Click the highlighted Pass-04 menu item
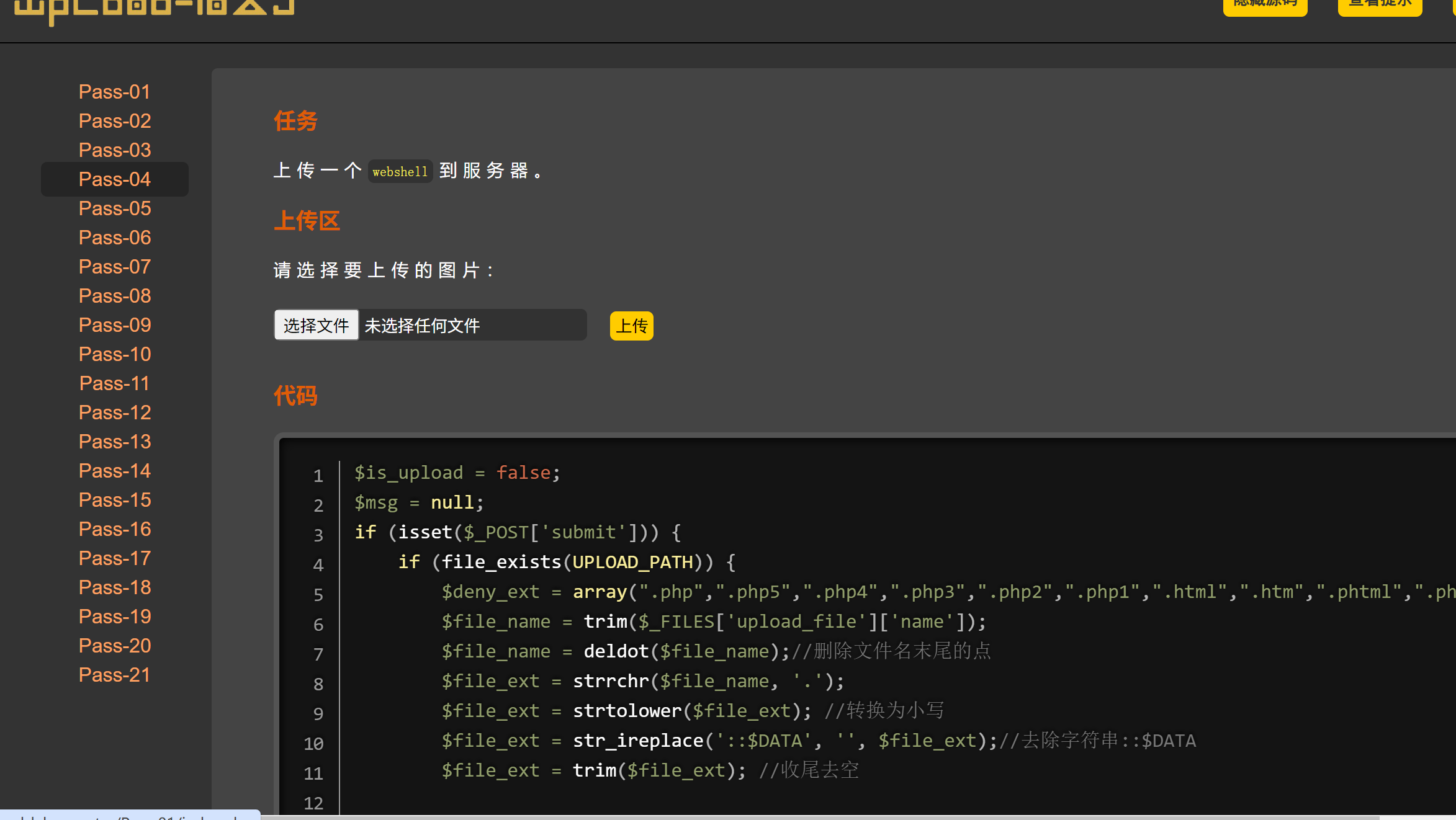The height and width of the screenshot is (820, 1456). coord(114,179)
